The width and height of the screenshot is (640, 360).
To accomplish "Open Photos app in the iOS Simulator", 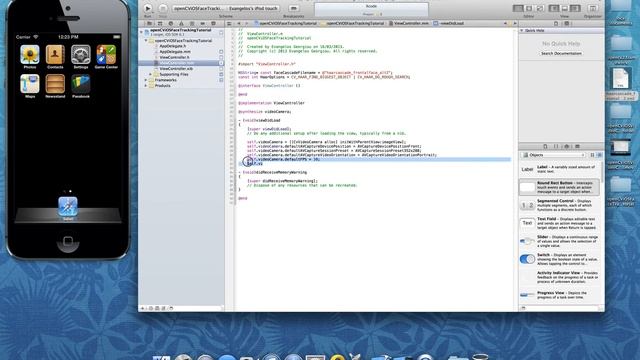I will [30, 55].
